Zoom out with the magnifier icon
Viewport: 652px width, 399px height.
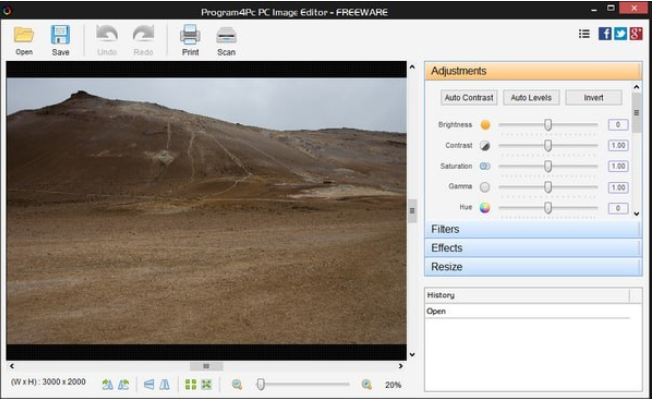[237, 384]
